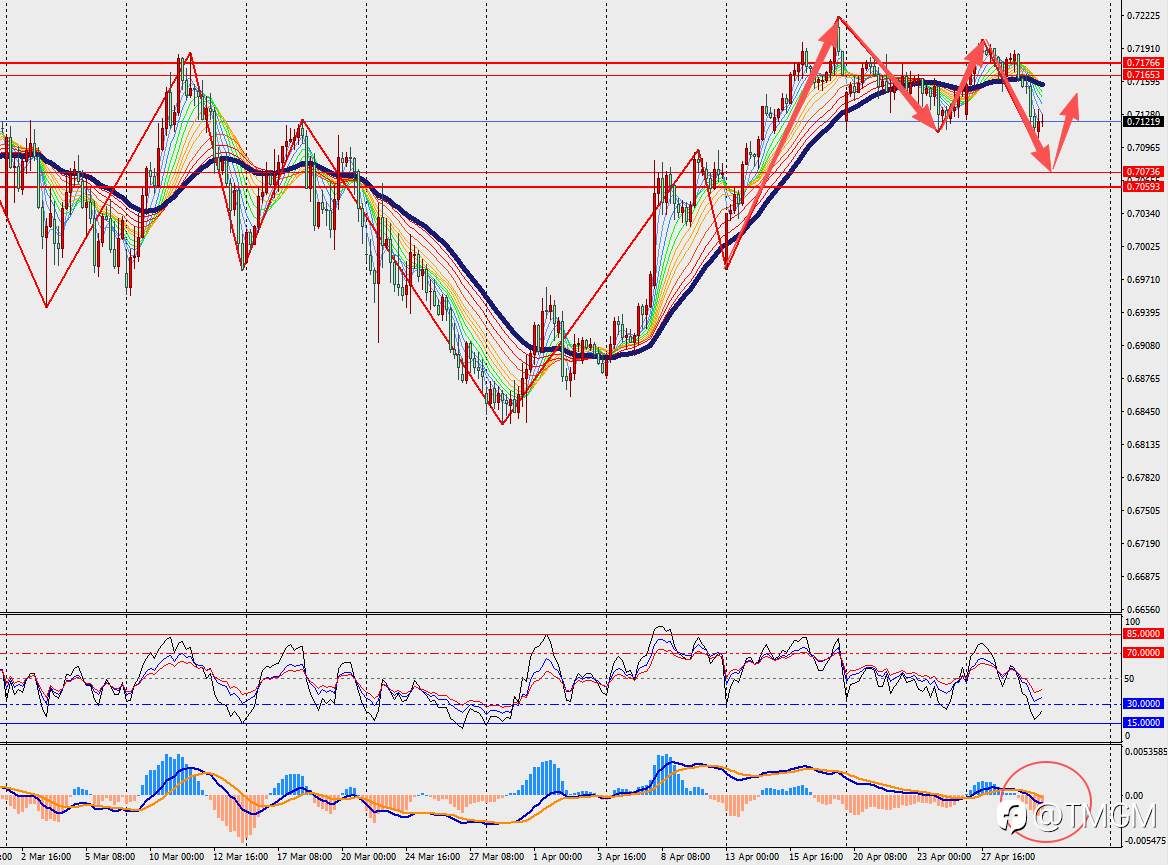Click the 0.66875 price axis label
This screenshot has width=1169, height=865.
(x=1143, y=576)
